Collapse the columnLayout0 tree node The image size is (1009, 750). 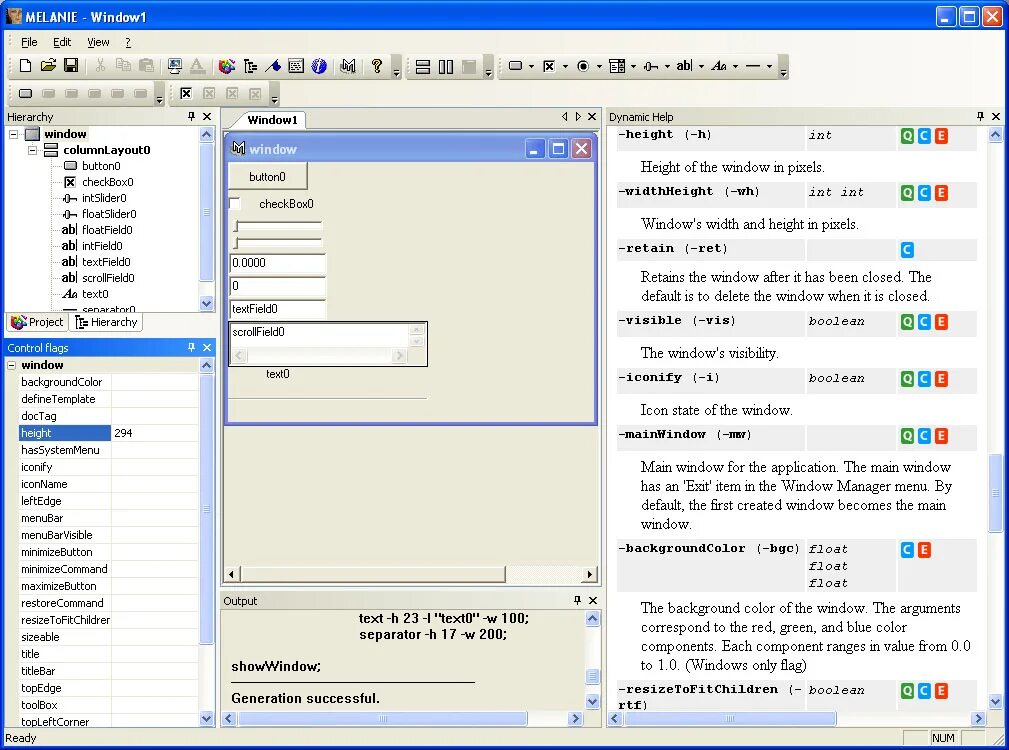pos(32,151)
